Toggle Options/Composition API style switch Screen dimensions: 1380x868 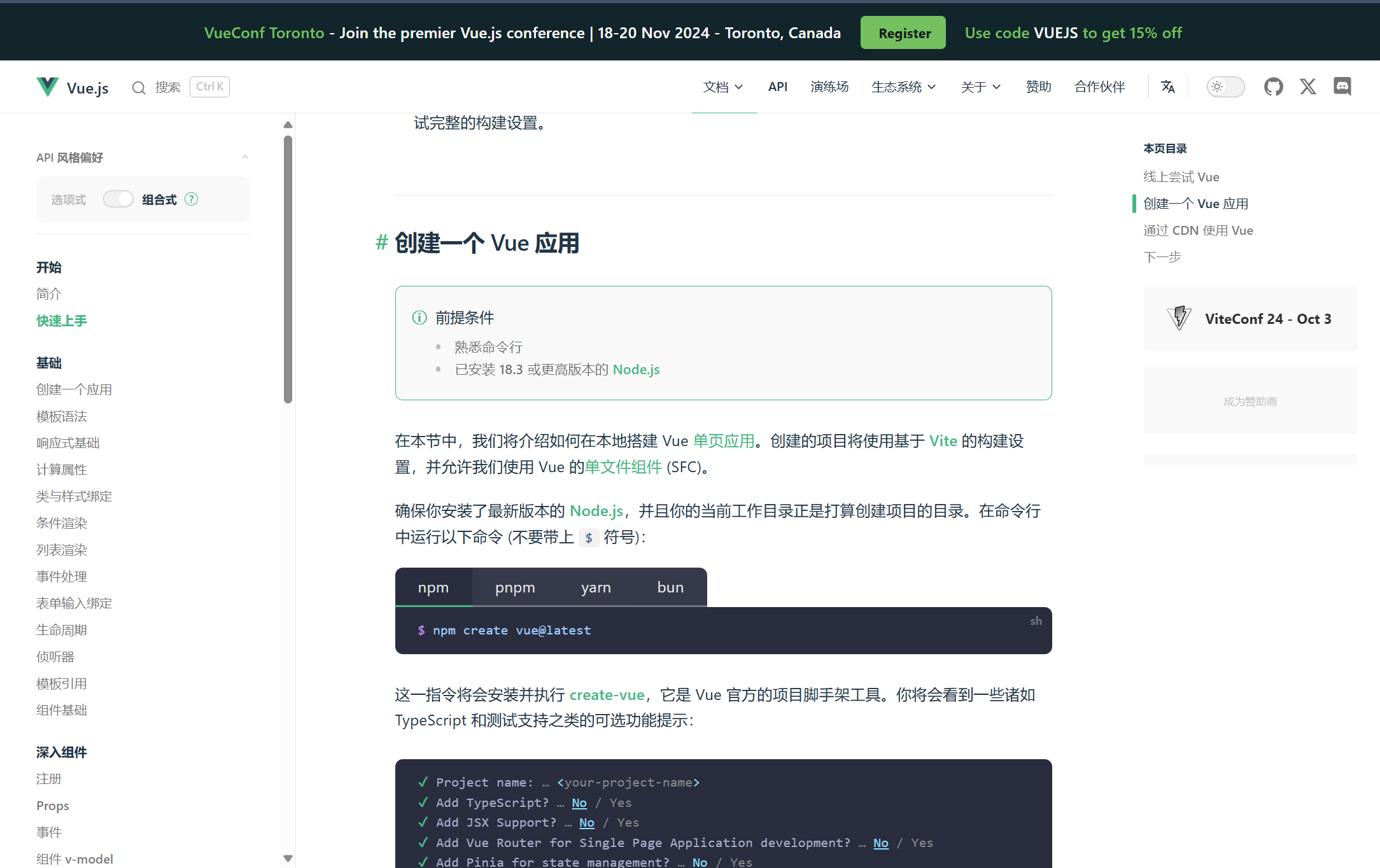pos(118,199)
